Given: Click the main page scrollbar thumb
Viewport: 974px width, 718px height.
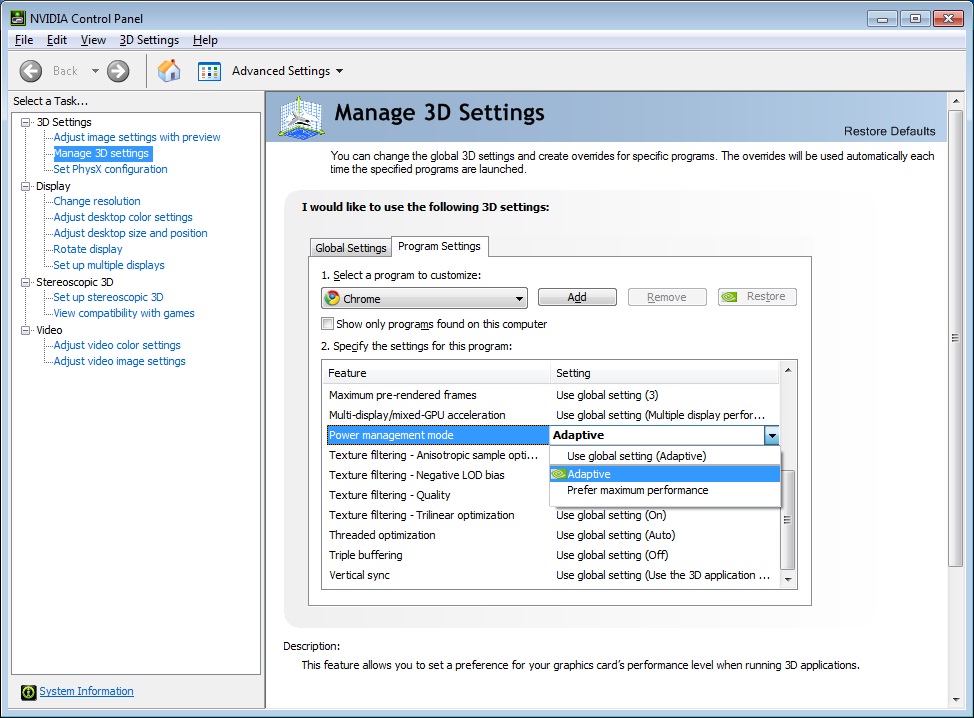Looking at the screenshot, I should [955, 338].
